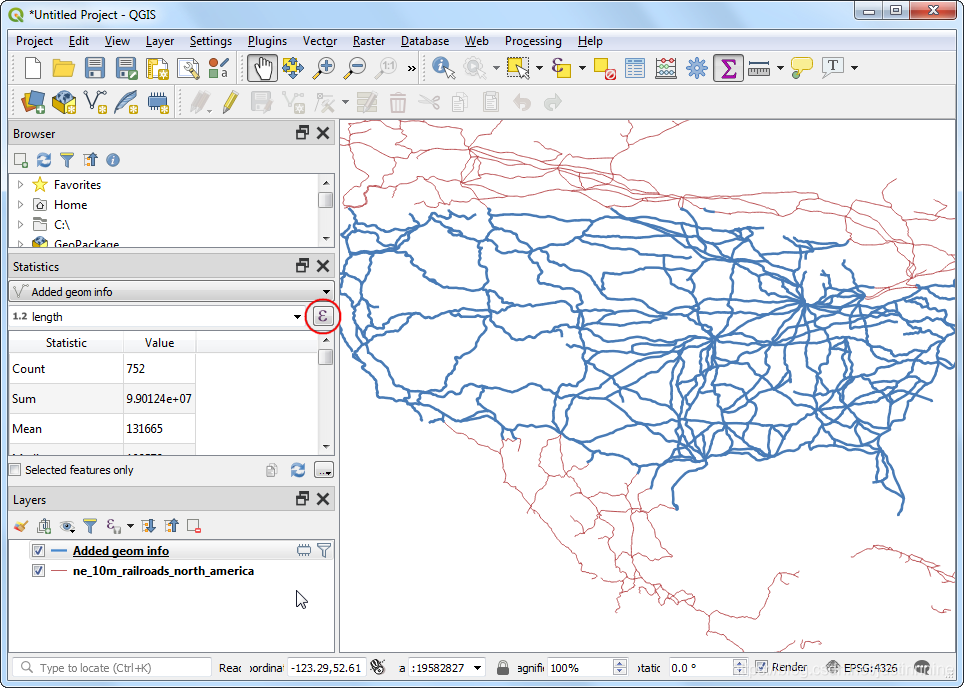Toggle visibility of ne_10m_railroads_north_america layer
This screenshot has height=688, width=964.
(38, 571)
